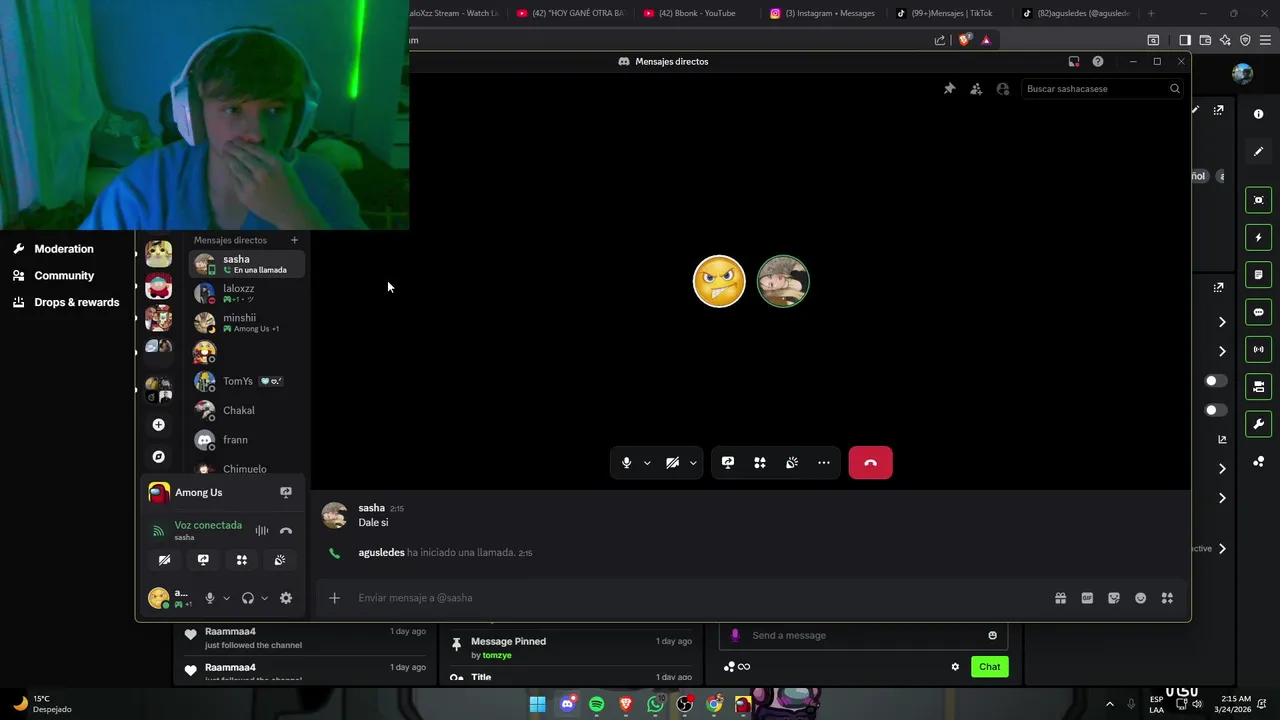Click the Enviar mensaje a @sasha field

(700, 598)
